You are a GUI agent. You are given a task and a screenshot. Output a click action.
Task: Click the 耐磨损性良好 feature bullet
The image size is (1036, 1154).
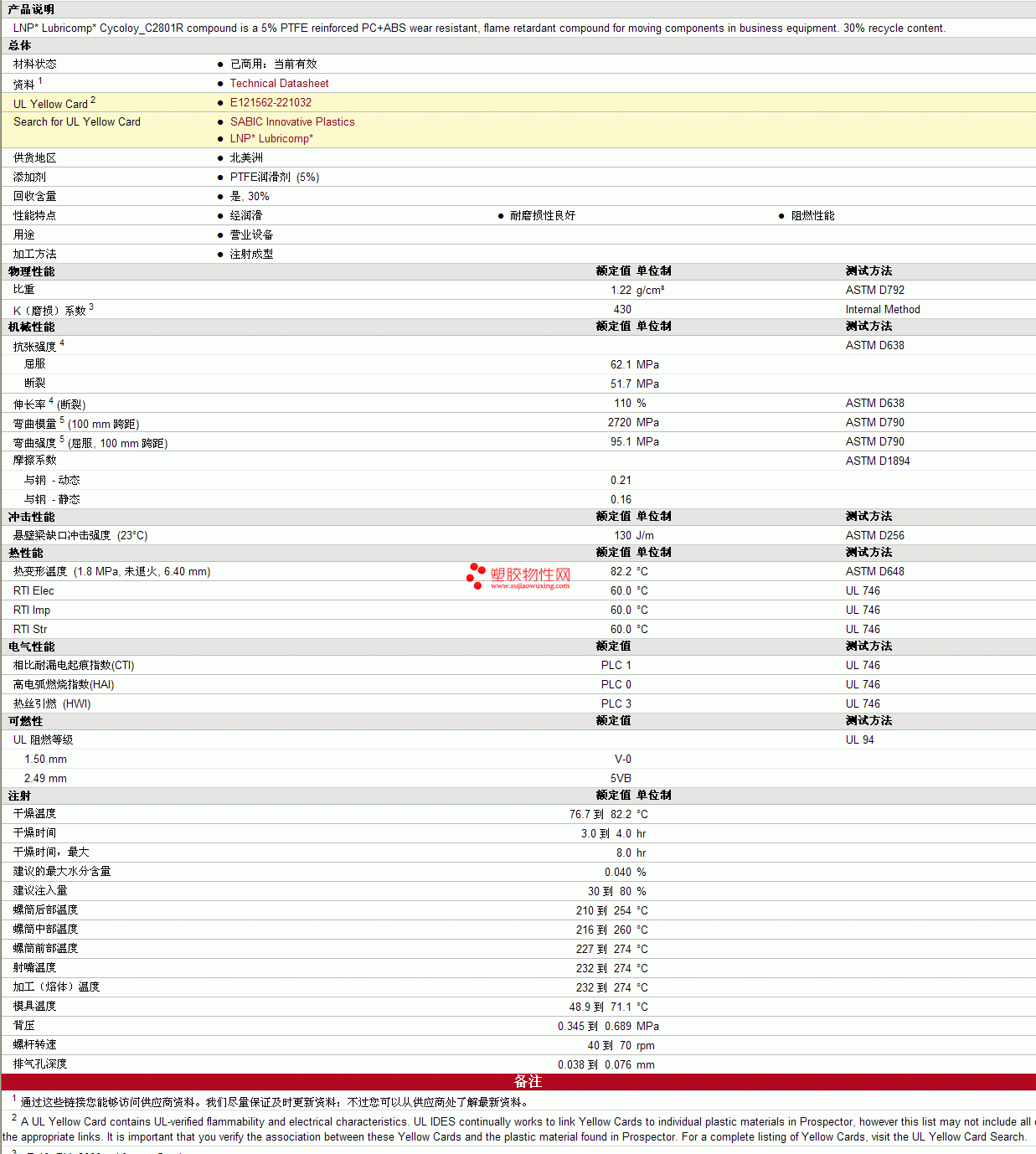(x=543, y=216)
